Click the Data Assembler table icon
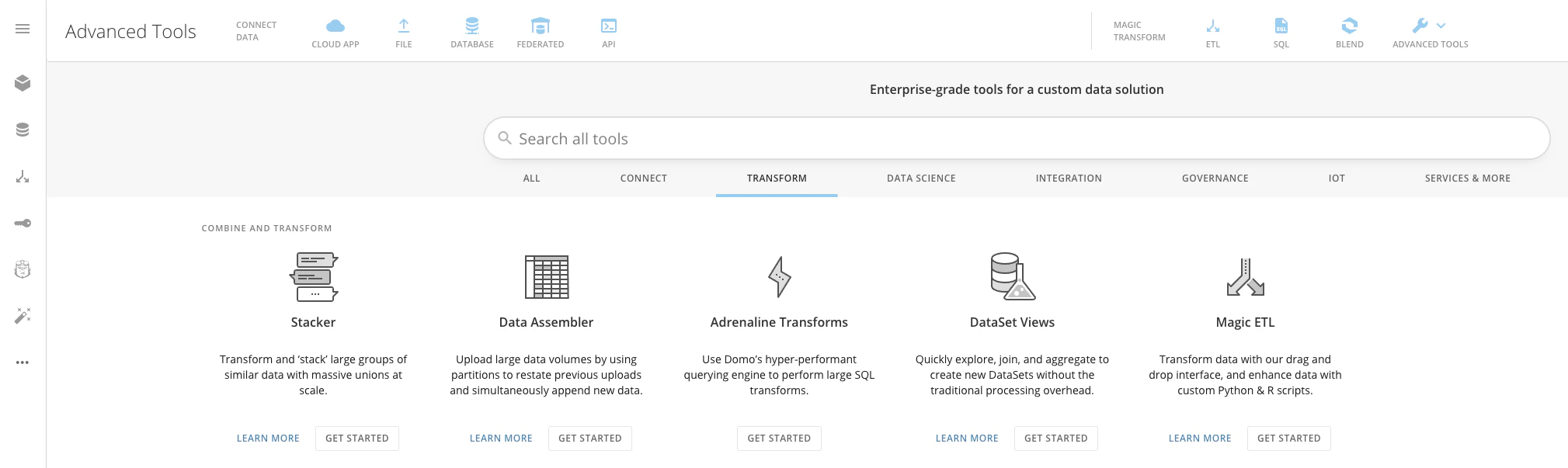The width and height of the screenshot is (1568, 468). (547, 276)
